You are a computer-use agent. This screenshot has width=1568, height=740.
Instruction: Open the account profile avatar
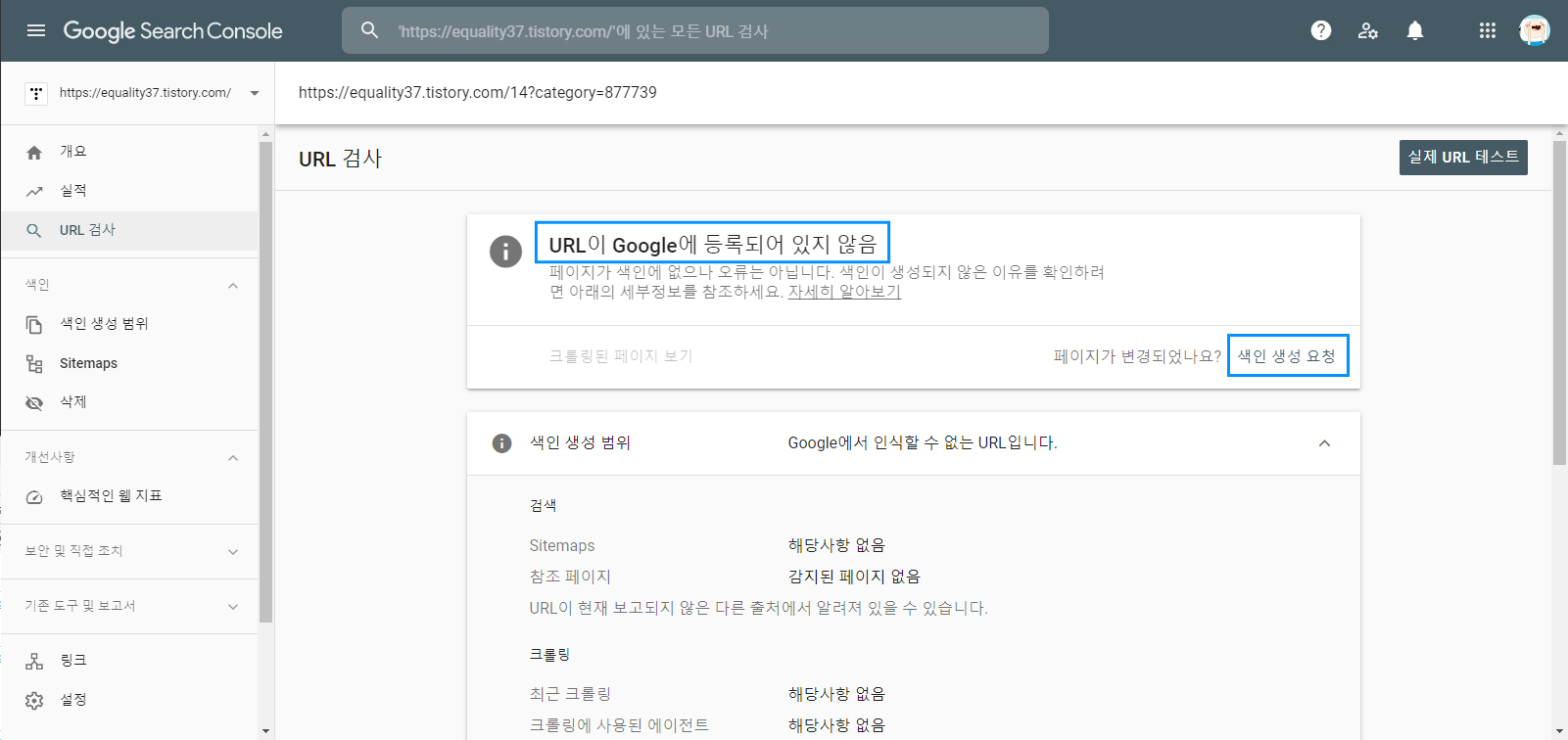[1535, 30]
